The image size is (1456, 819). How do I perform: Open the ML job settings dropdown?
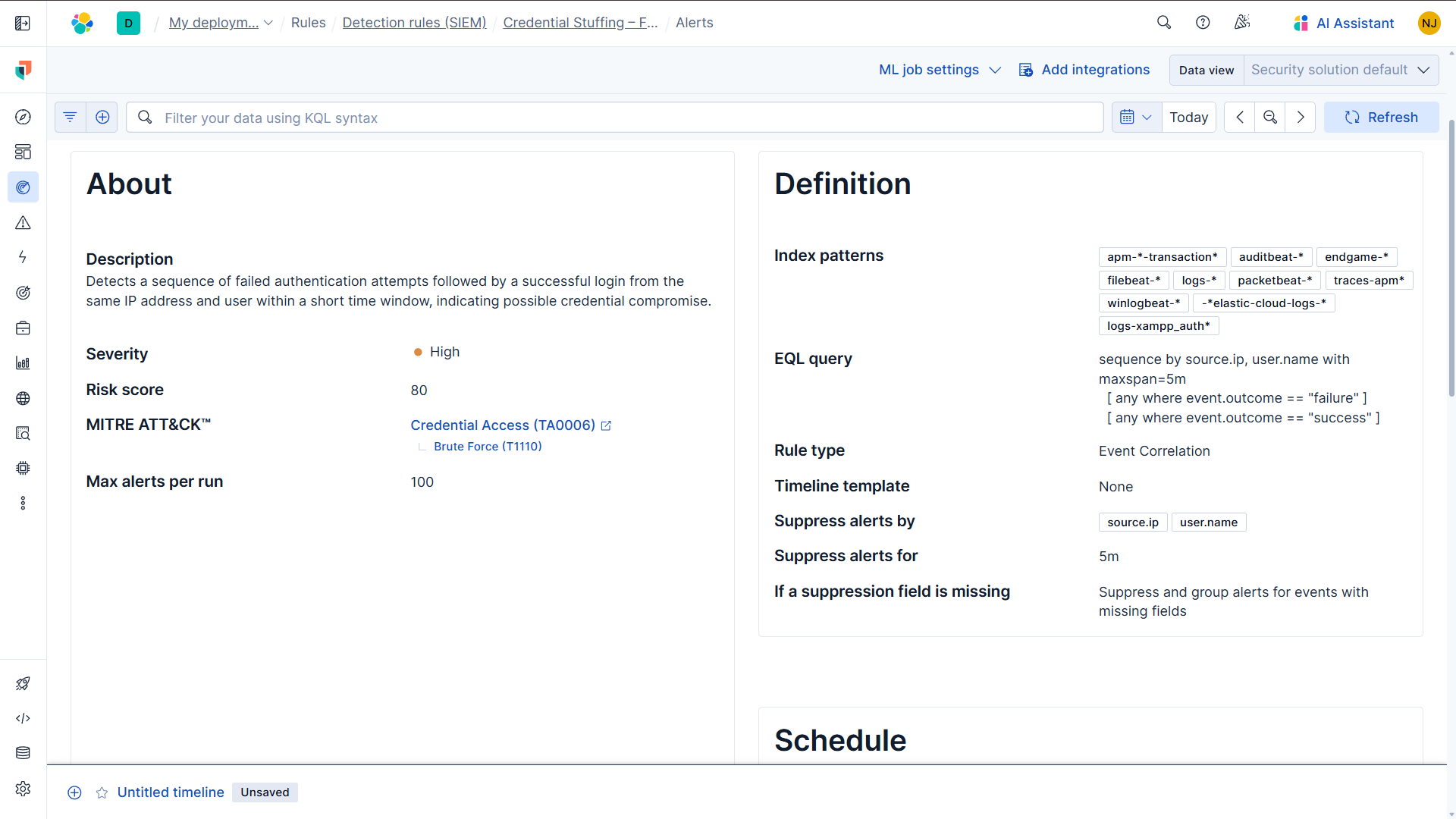click(x=939, y=70)
